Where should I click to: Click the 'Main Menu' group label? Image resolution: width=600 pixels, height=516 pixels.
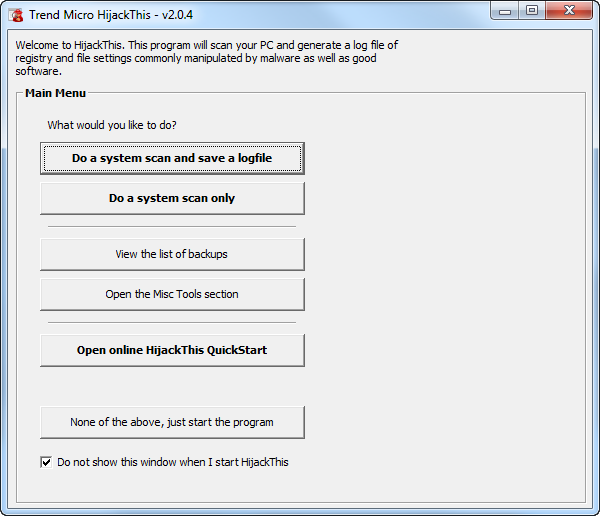tap(55, 93)
